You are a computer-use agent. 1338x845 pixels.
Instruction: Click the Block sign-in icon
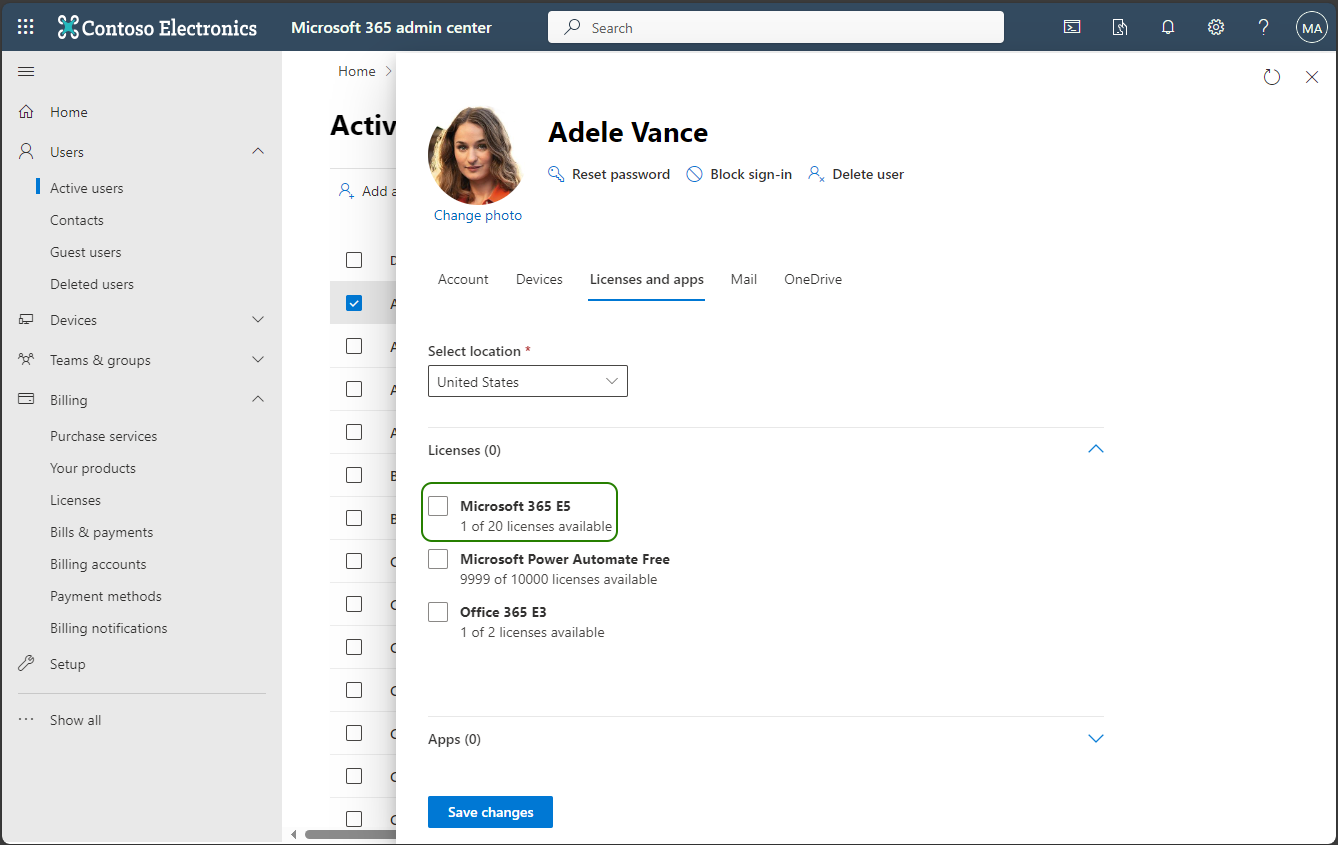pos(695,174)
